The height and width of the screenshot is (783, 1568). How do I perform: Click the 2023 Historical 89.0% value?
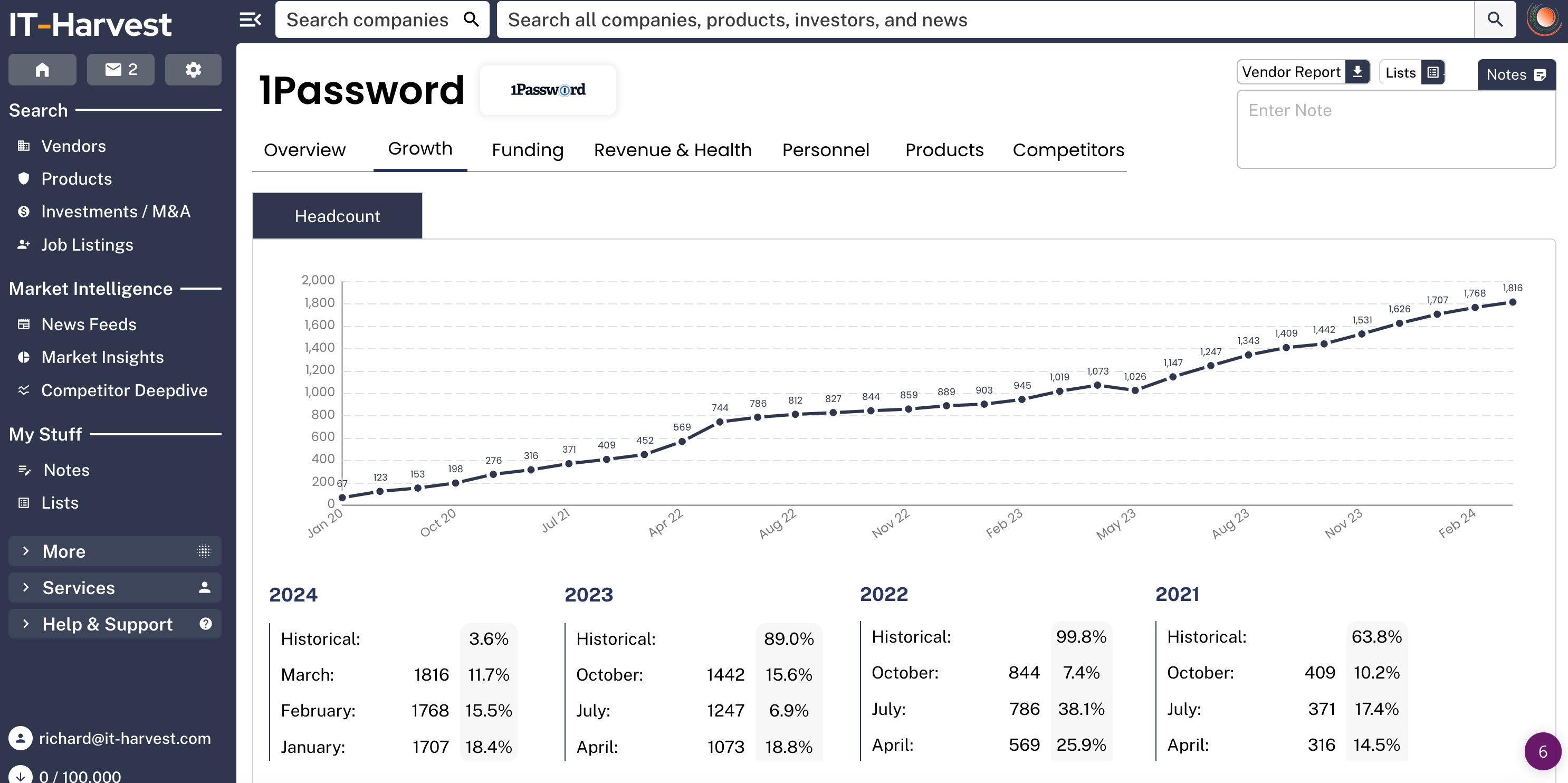coord(788,639)
